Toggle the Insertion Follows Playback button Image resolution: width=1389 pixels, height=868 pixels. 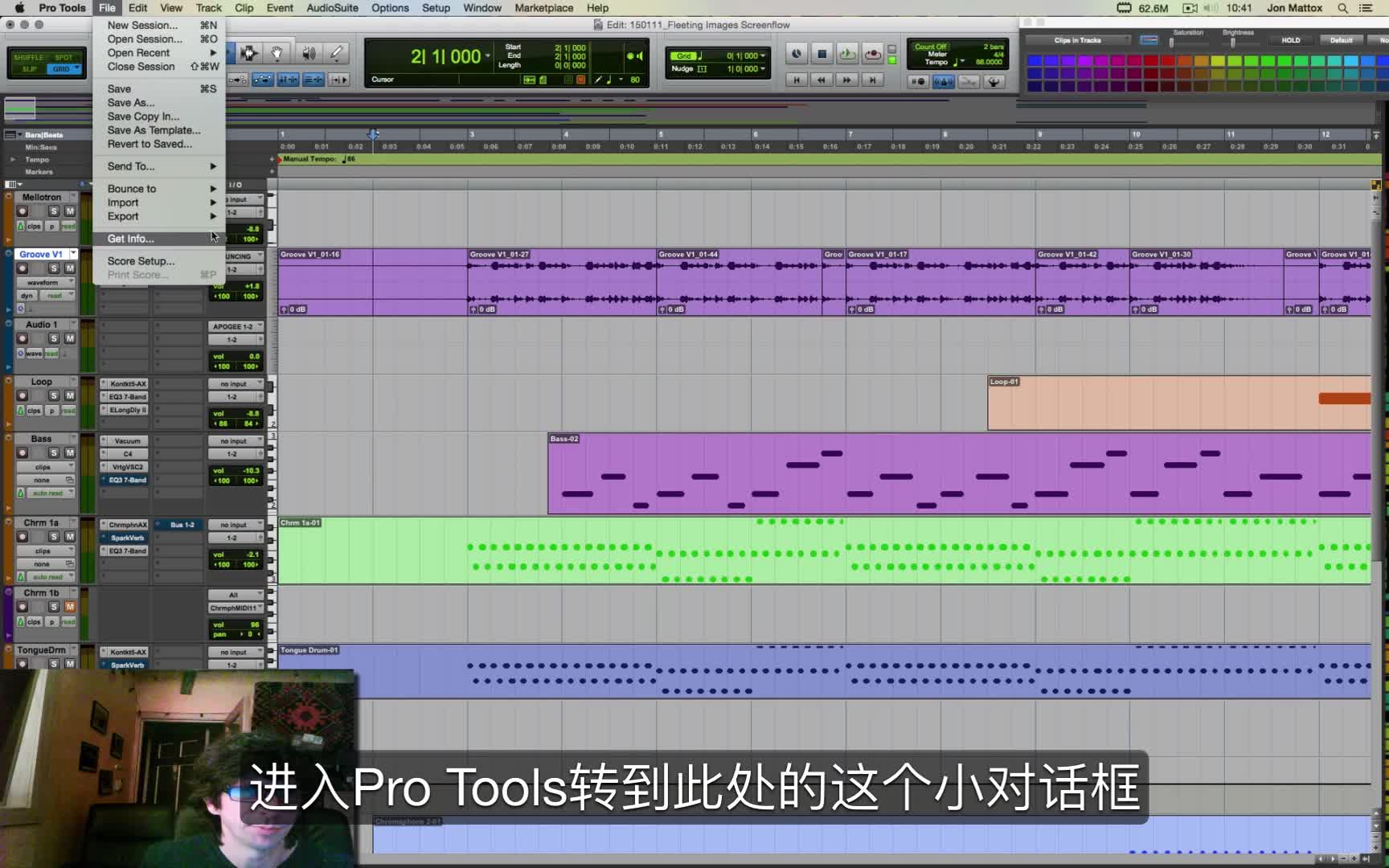pos(339,80)
